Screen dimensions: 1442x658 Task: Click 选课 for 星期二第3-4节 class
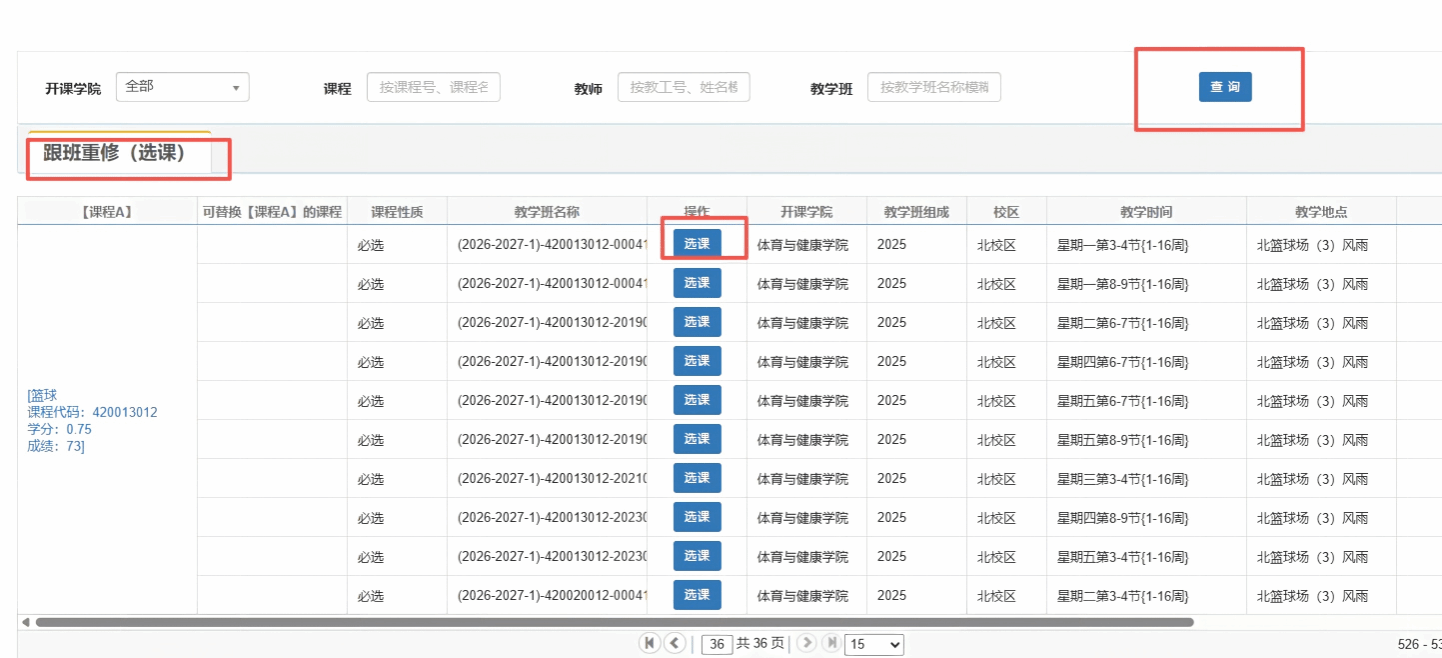click(x=697, y=595)
